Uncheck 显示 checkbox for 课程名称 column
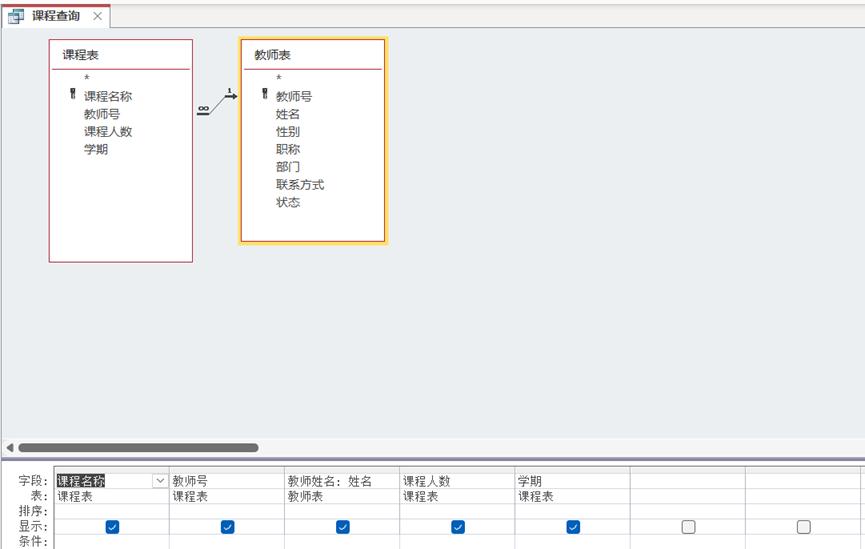Screen dimensions: 865x549 tap(112, 527)
